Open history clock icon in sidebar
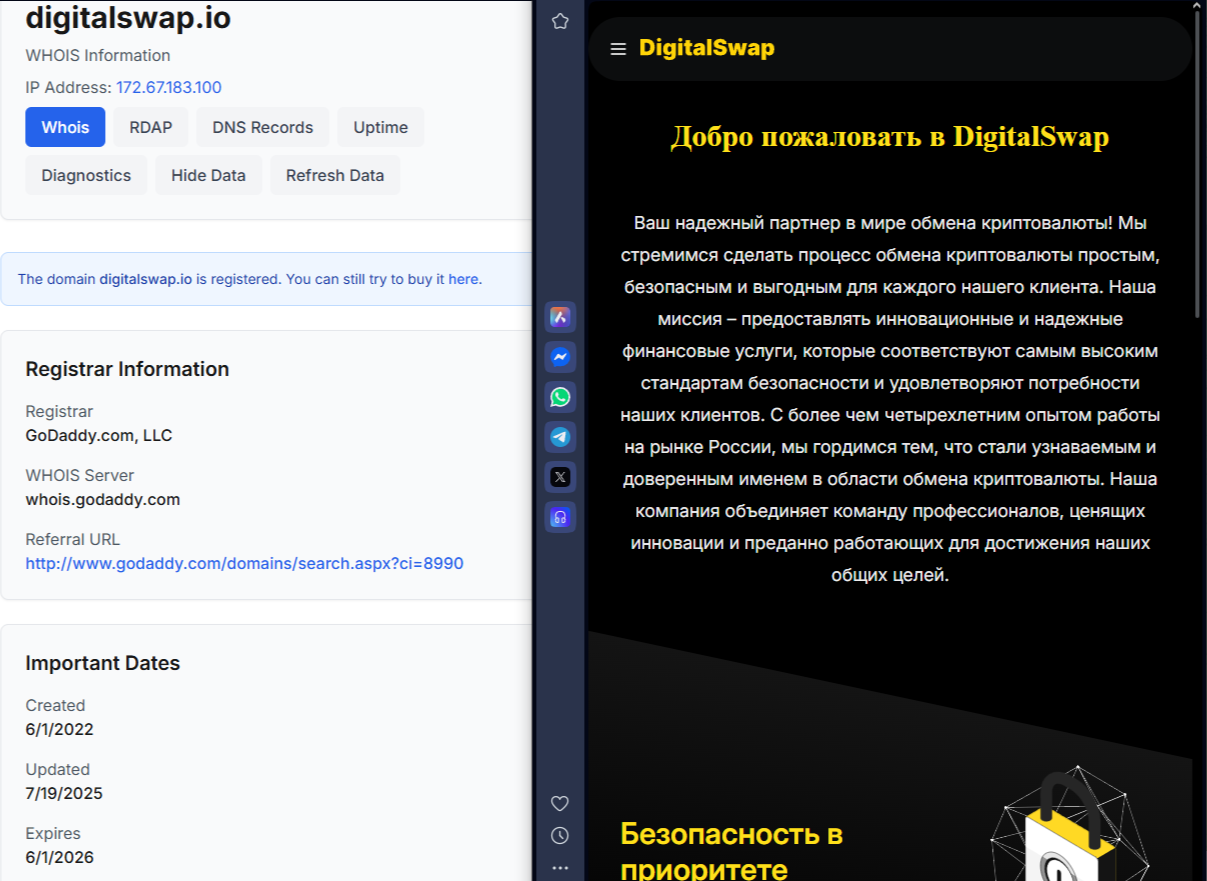 click(560, 835)
